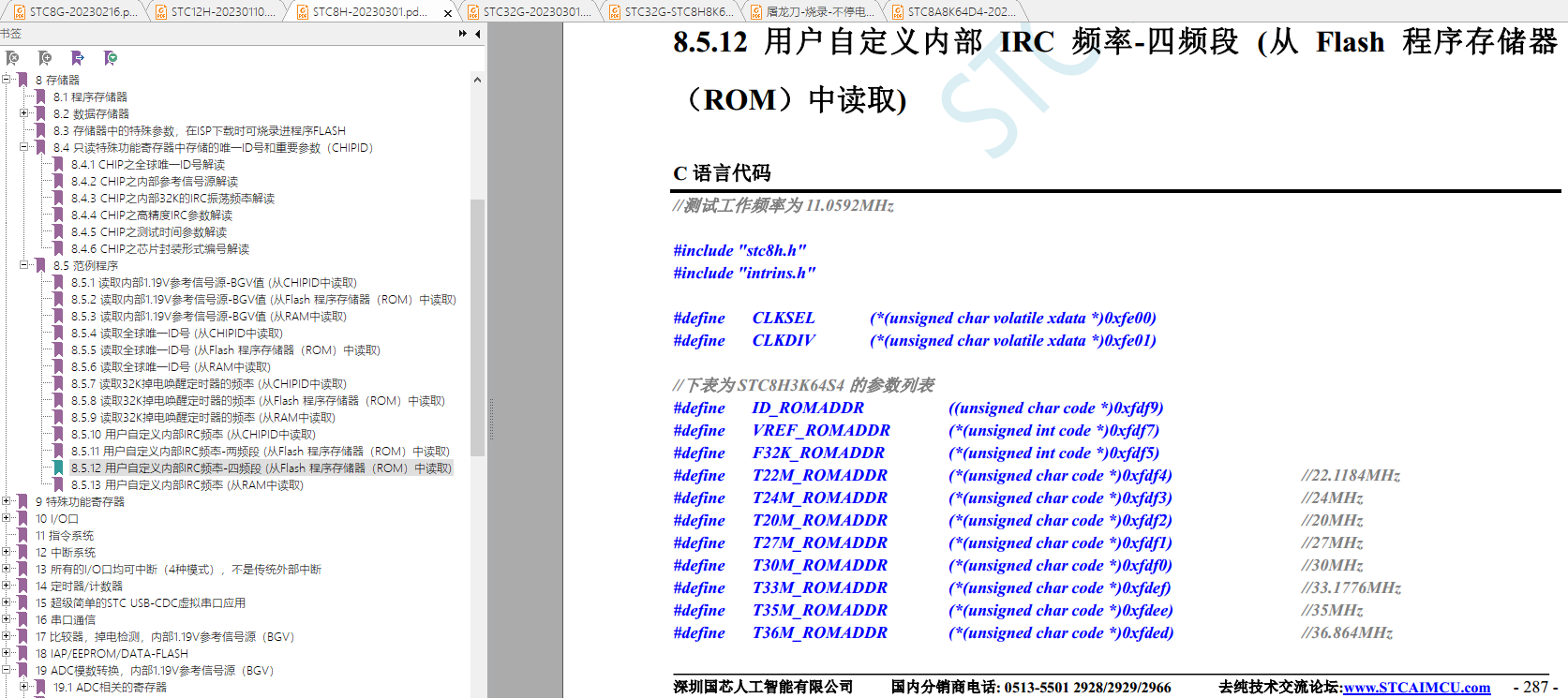The image size is (1568, 698).
Task: Click the heading text C 语言代码
Action: click(x=722, y=173)
